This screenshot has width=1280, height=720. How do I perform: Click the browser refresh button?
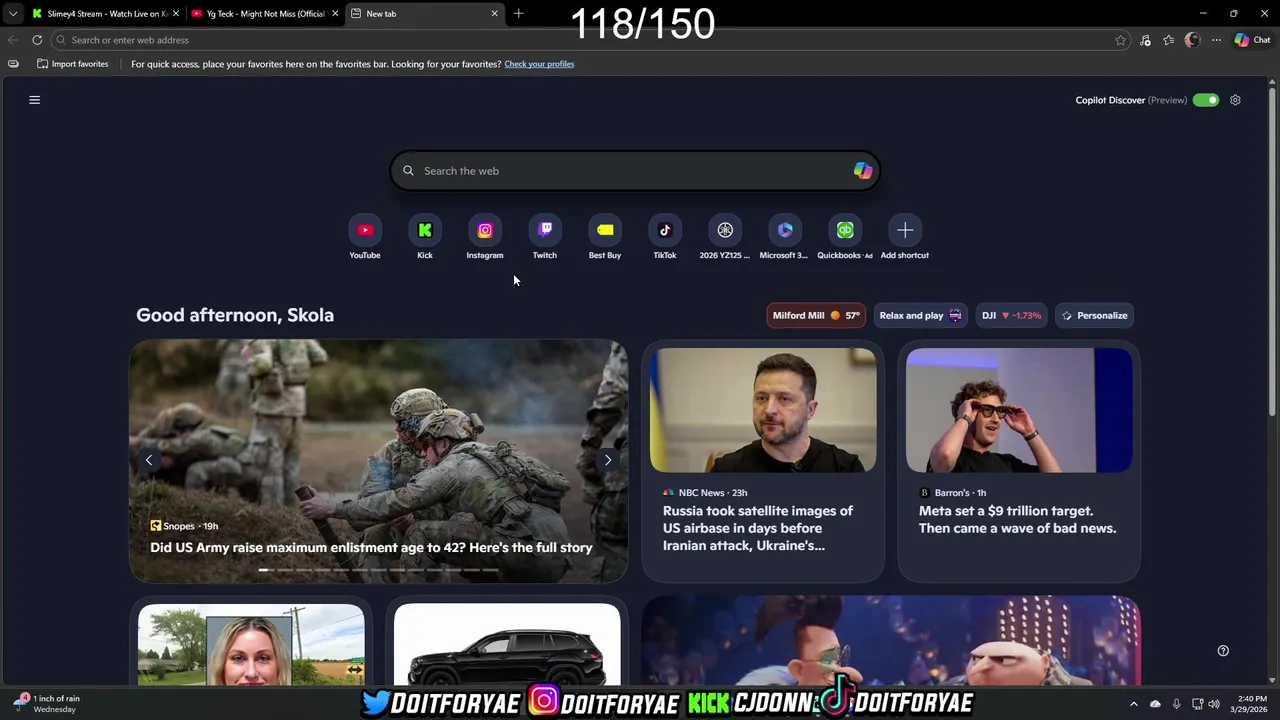(x=37, y=40)
